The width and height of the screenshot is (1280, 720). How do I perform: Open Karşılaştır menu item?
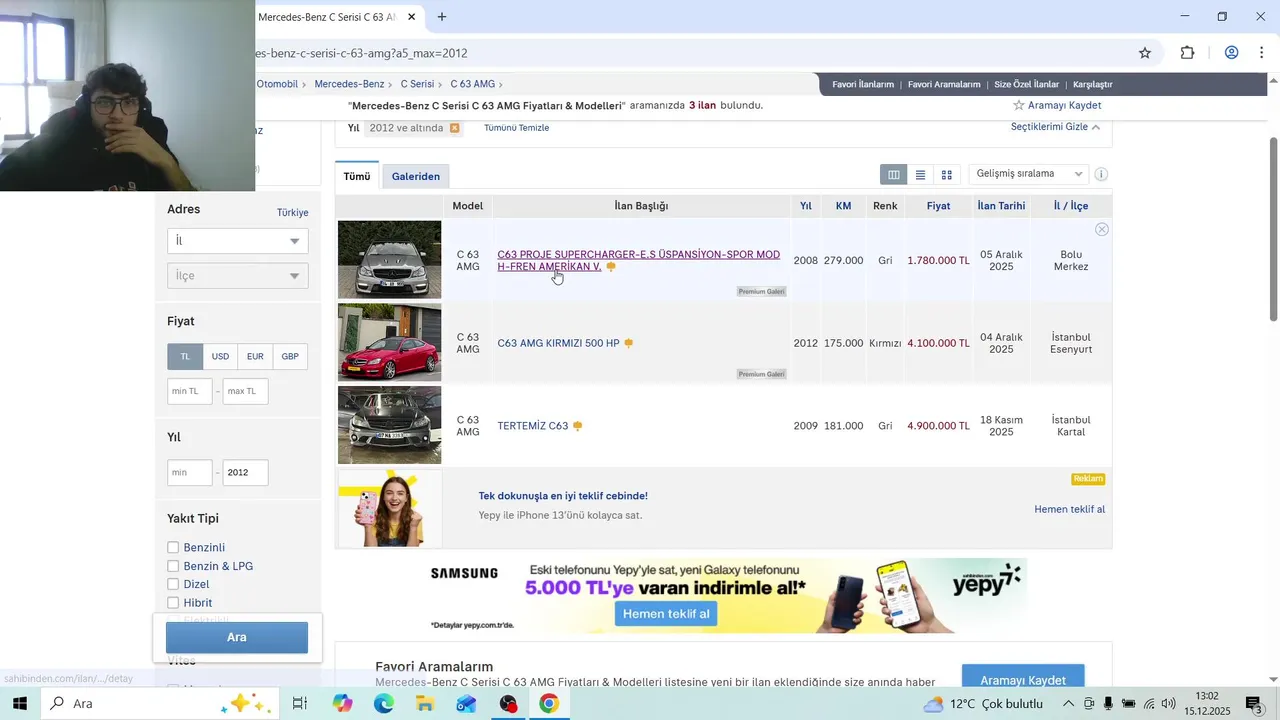tap(1093, 85)
